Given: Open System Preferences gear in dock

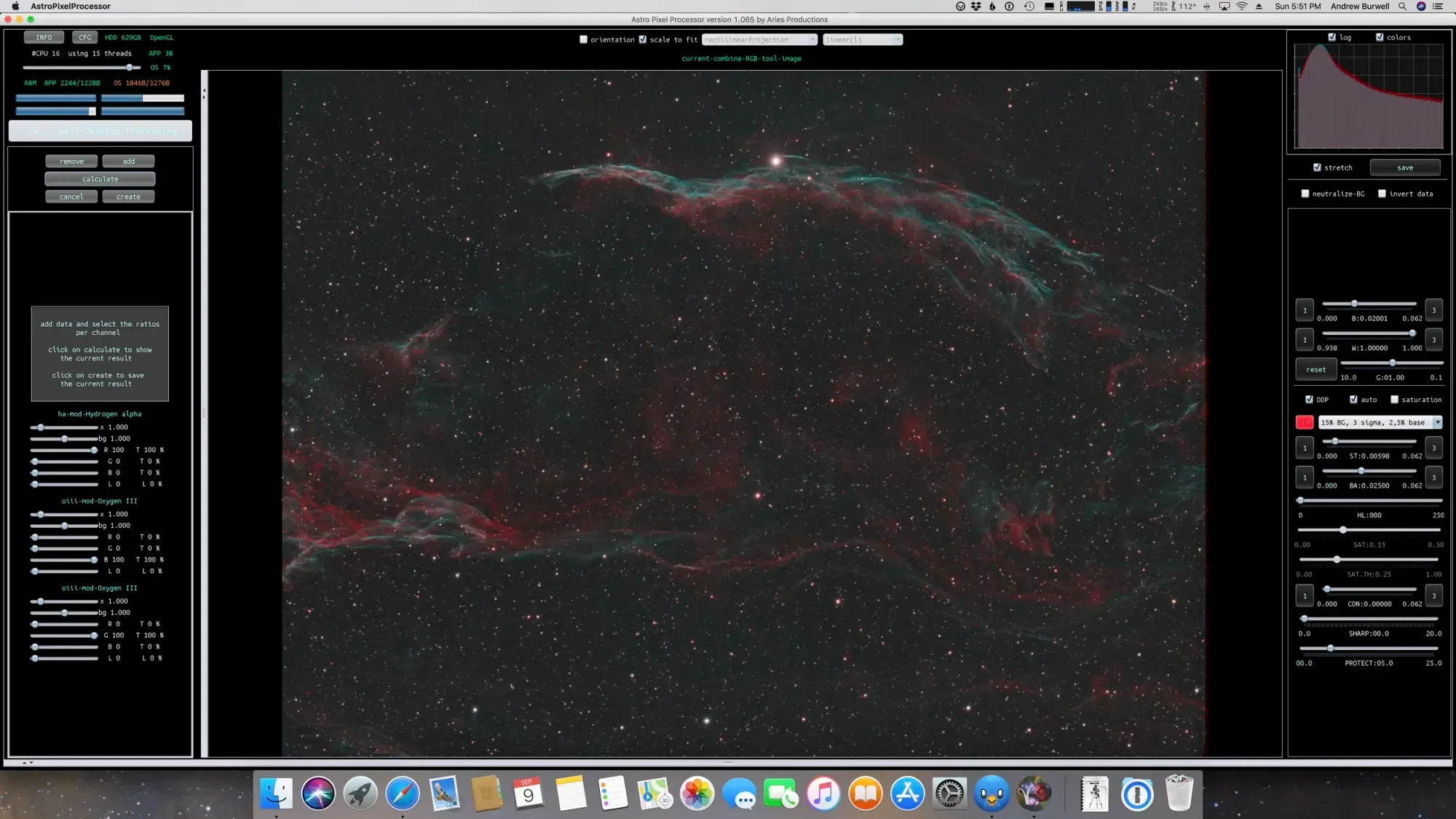Looking at the screenshot, I should [x=949, y=794].
